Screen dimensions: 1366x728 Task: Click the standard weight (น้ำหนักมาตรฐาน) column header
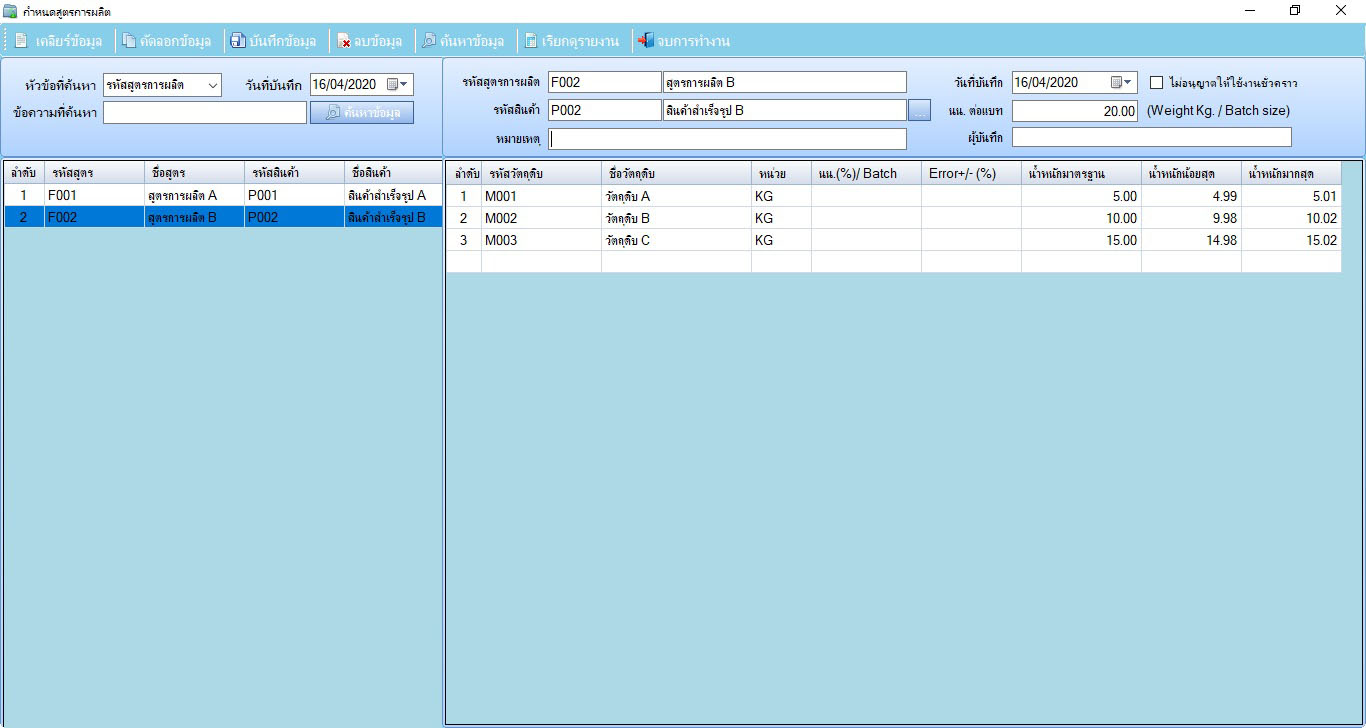tap(1080, 174)
